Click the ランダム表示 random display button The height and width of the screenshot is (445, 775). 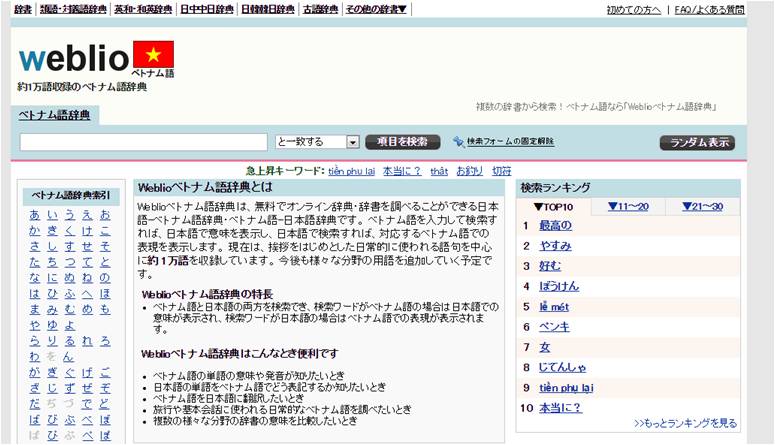697,142
